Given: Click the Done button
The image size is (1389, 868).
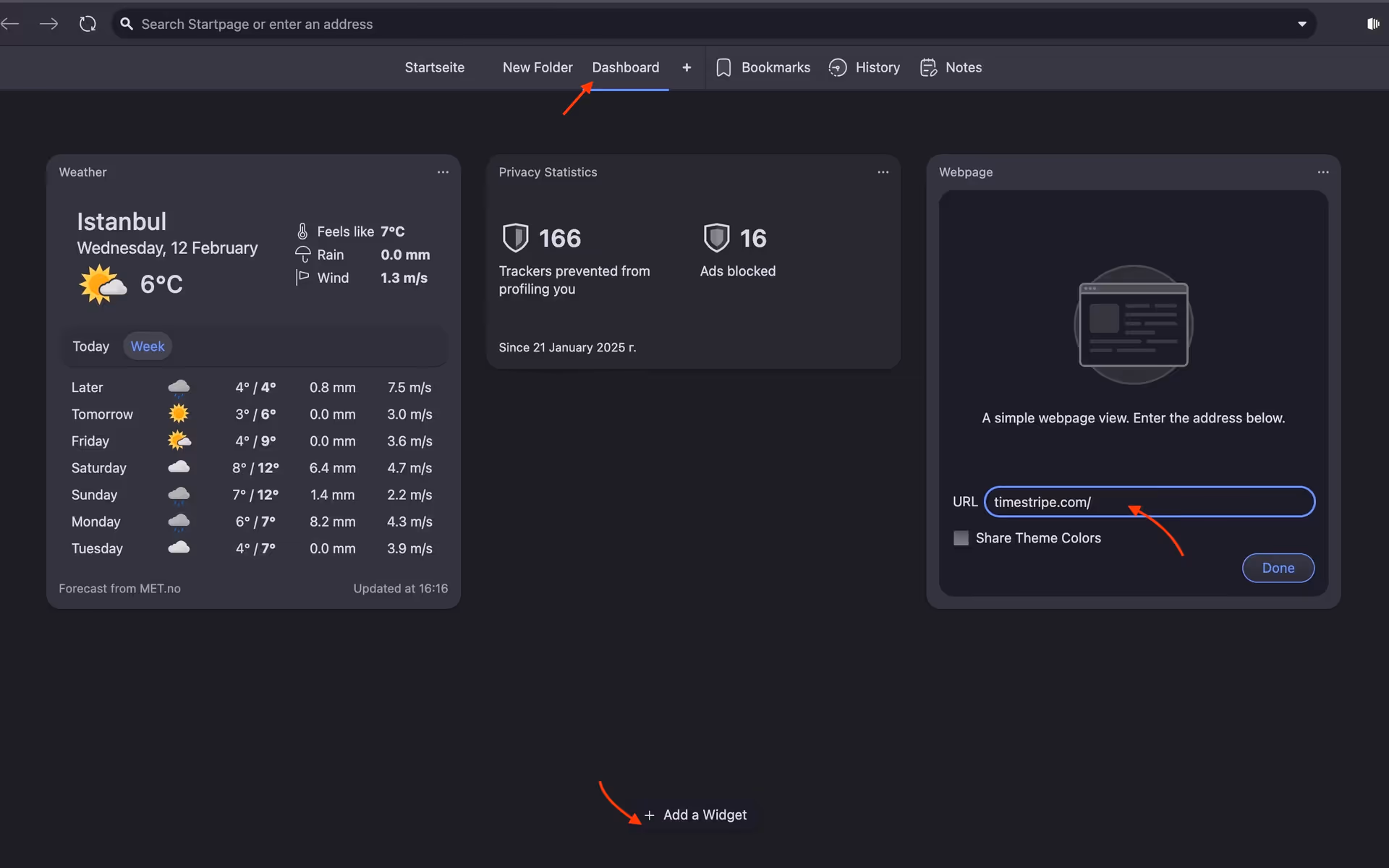Looking at the screenshot, I should click(x=1278, y=569).
